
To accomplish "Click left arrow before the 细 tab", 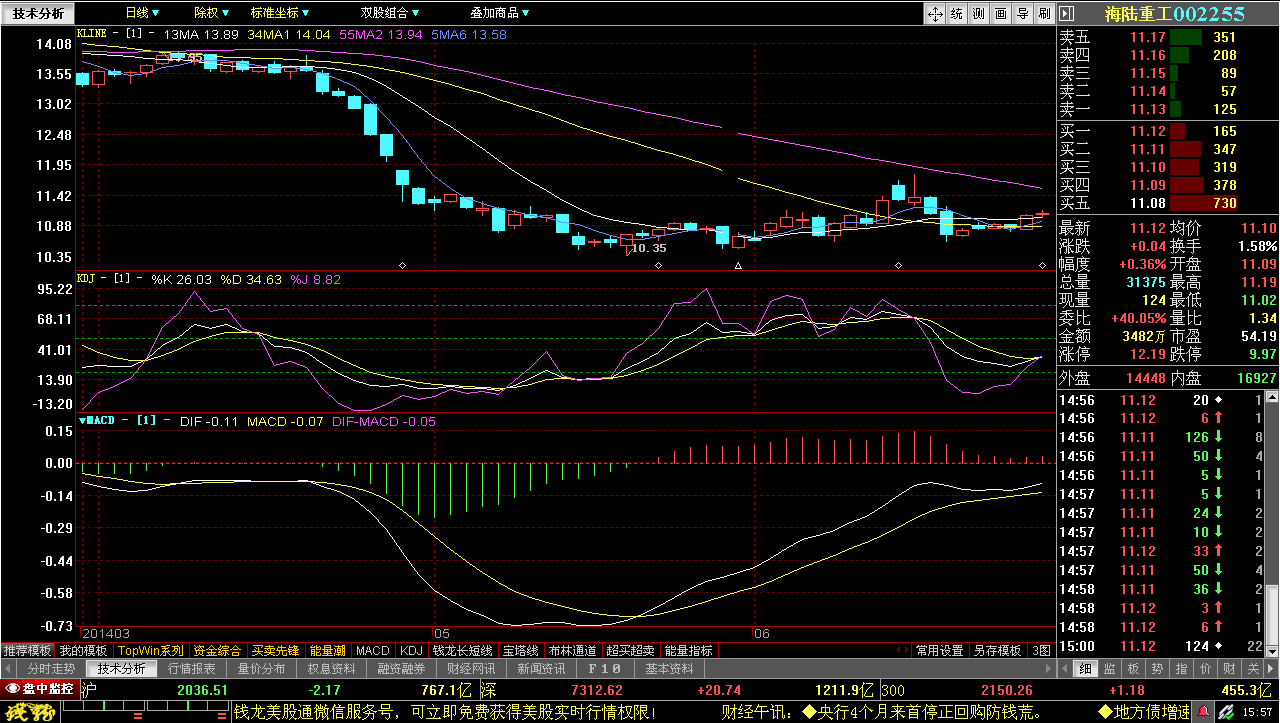I will (x=1066, y=668).
